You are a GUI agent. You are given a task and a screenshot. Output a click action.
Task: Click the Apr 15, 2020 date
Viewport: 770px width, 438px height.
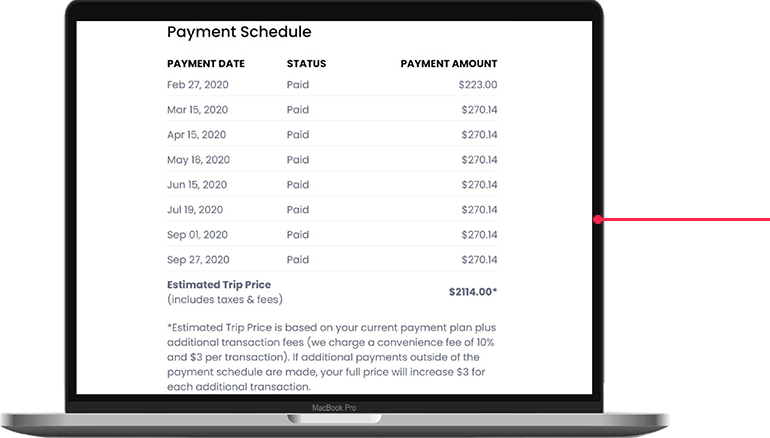coord(196,135)
